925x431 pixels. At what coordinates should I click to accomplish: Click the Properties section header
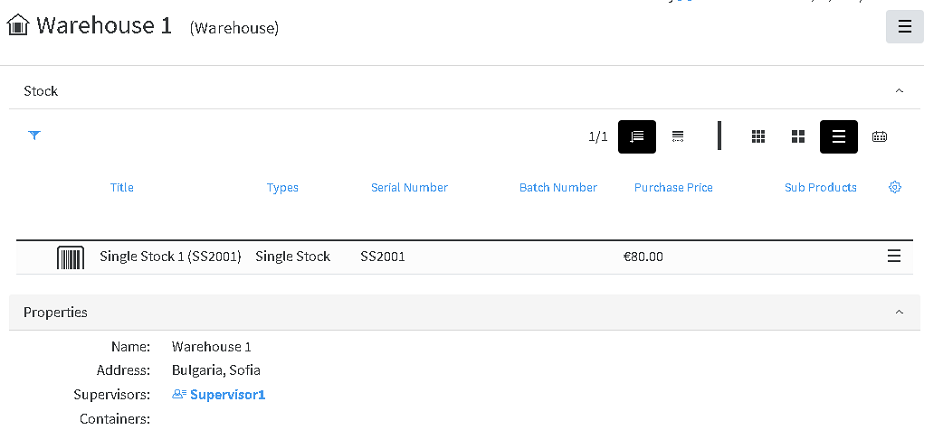(x=464, y=312)
